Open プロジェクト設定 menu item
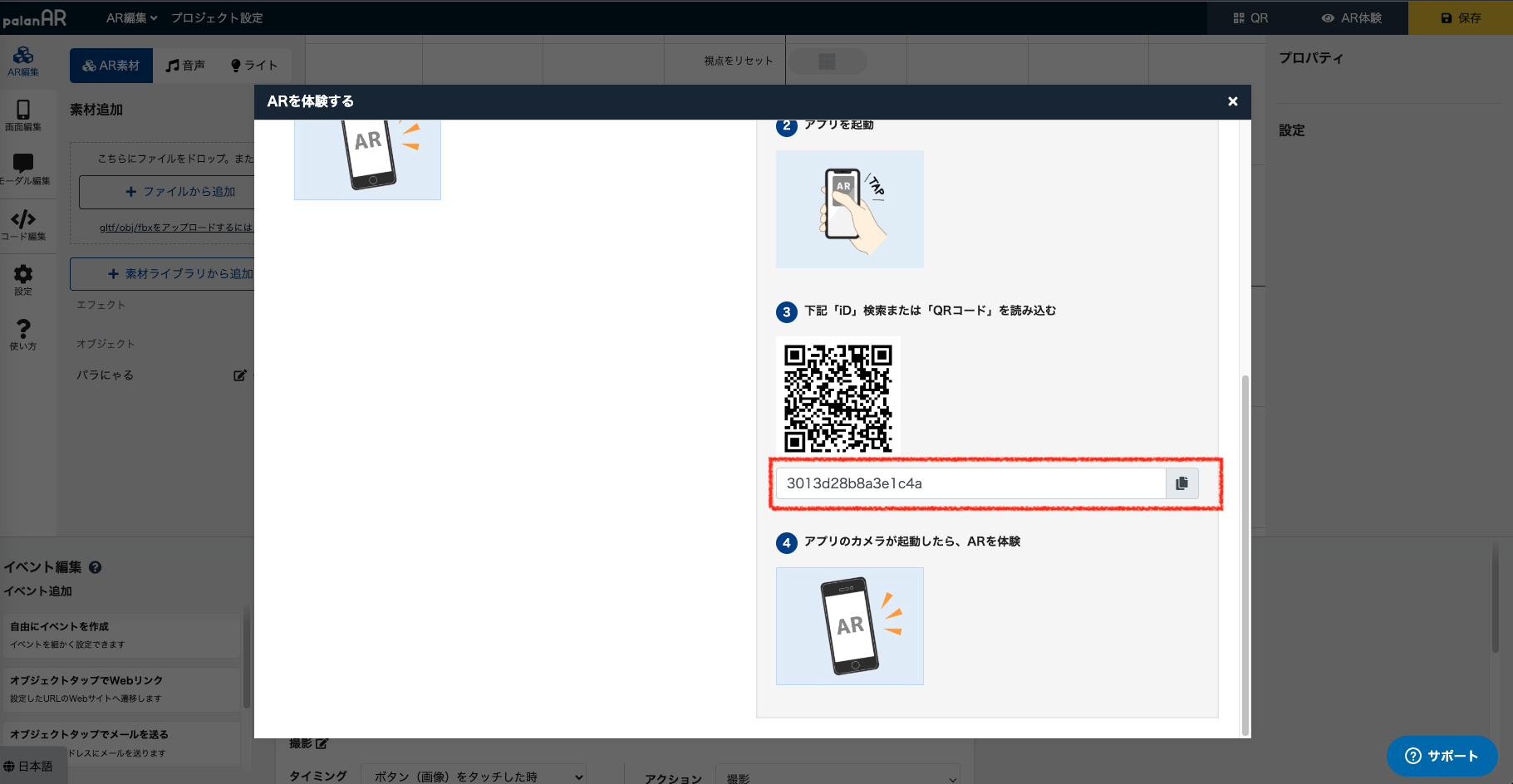This screenshot has height=784, width=1513. coord(217,17)
